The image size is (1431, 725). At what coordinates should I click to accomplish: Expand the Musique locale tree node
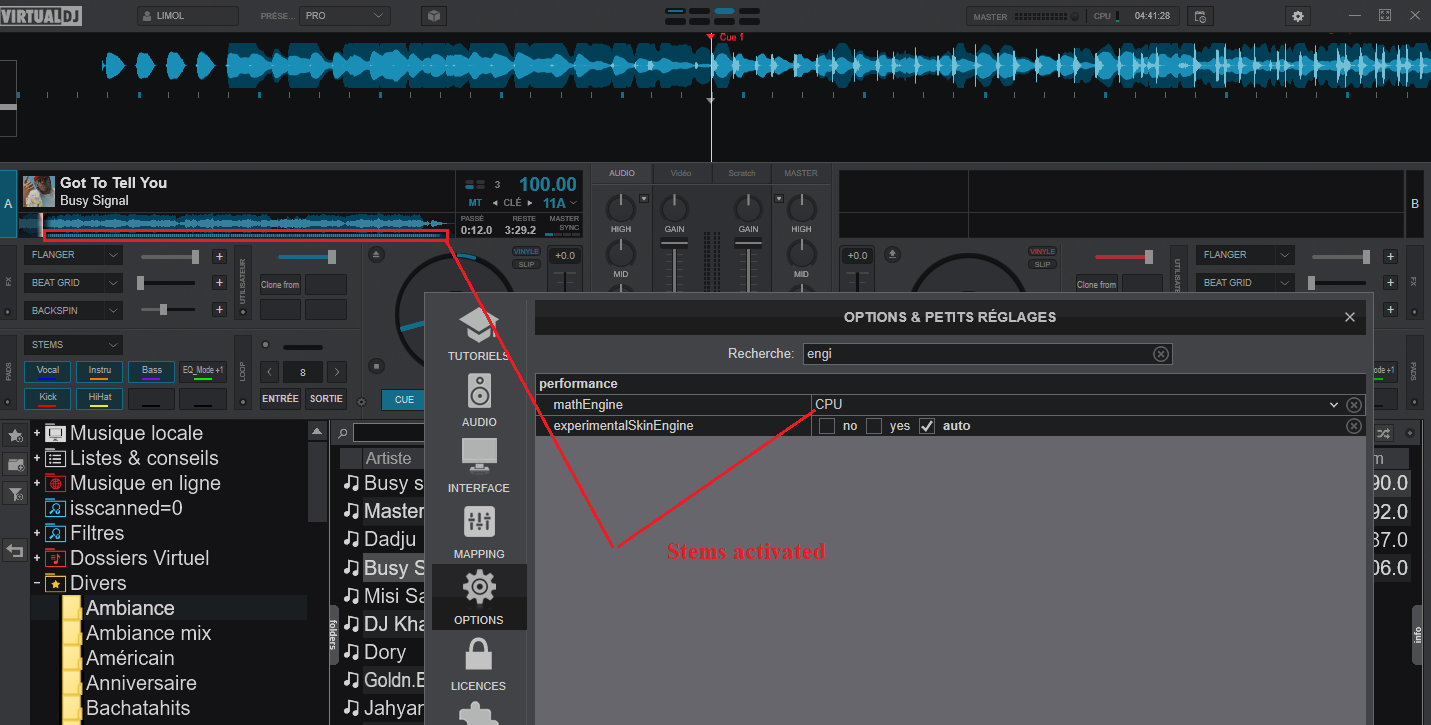[37, 433]
